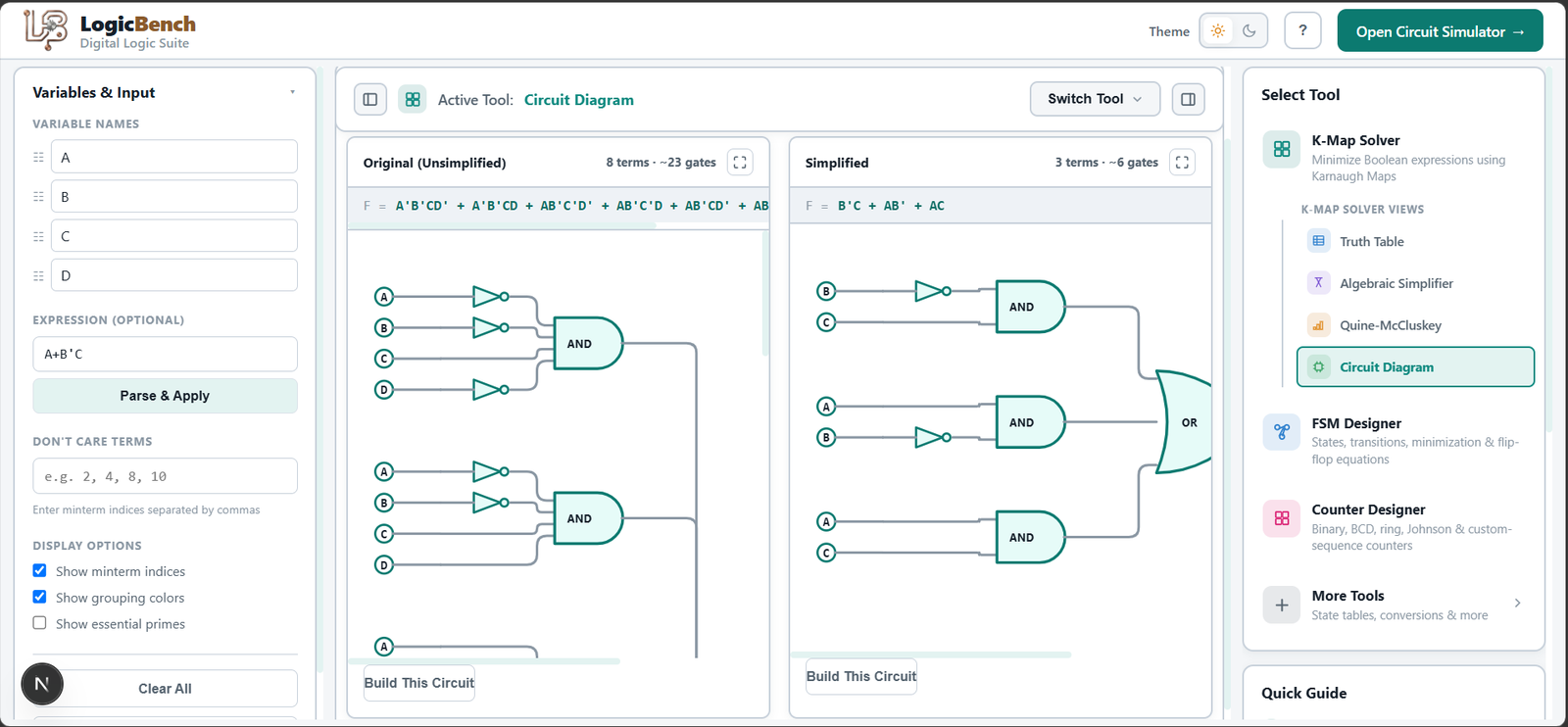Click the Build This Circuit button under Original

(419, 683)
